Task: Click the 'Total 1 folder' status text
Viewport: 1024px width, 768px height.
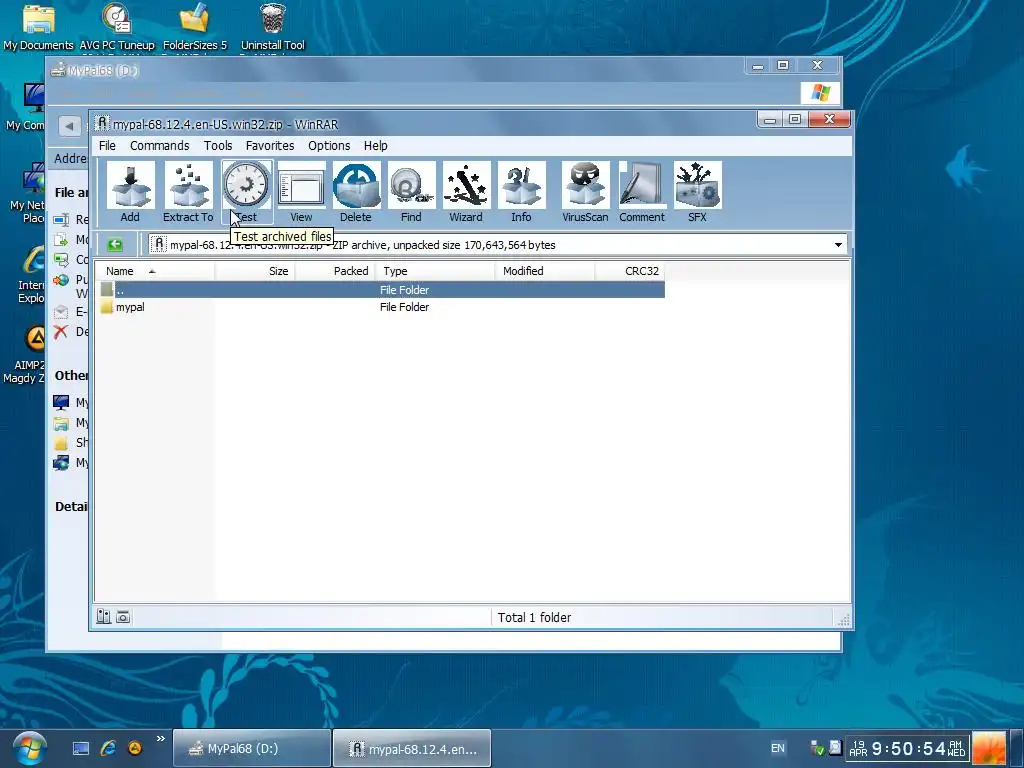Action: 534,617
